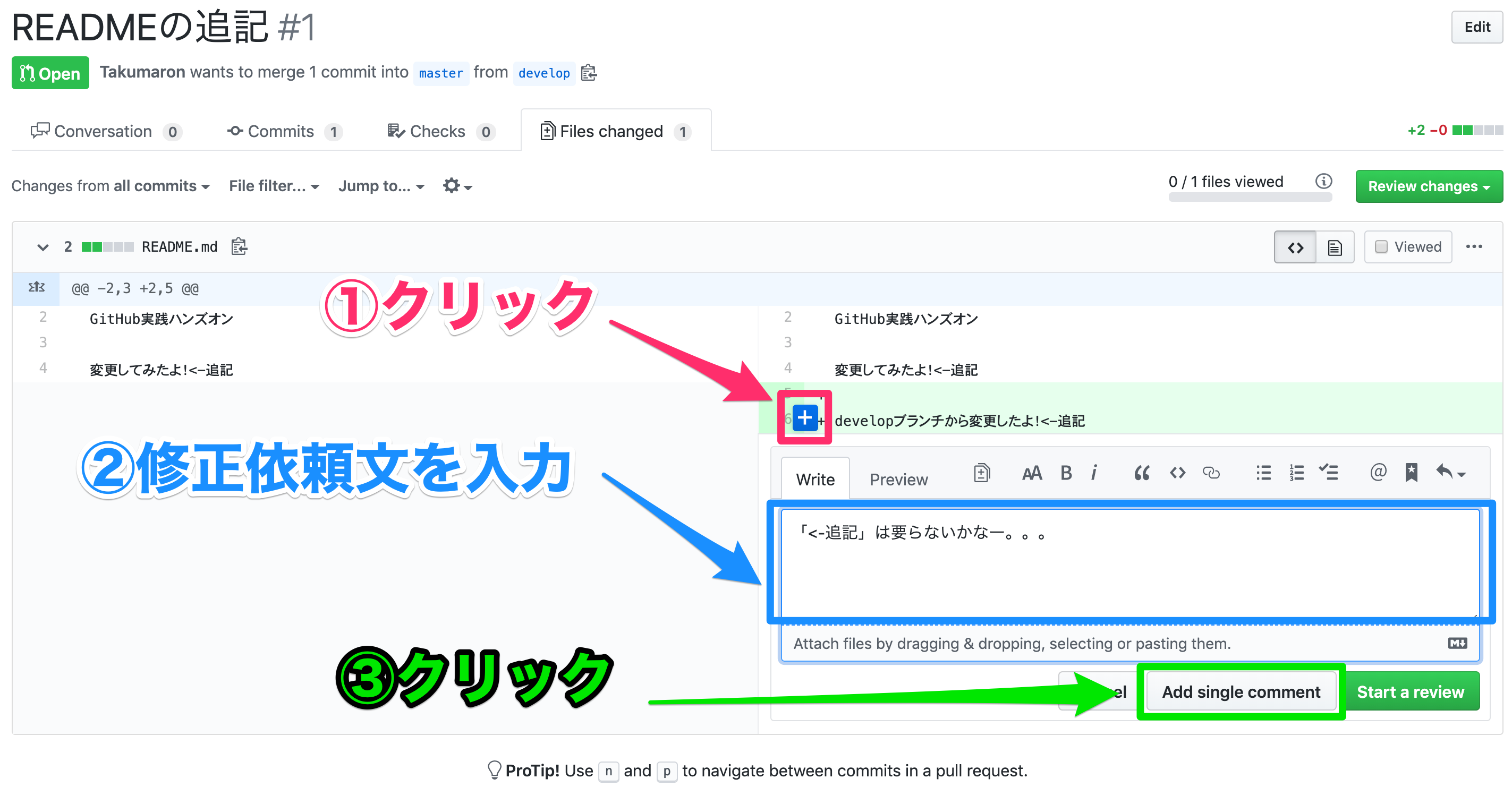Open Markdown supported icon

point(1457,644)
